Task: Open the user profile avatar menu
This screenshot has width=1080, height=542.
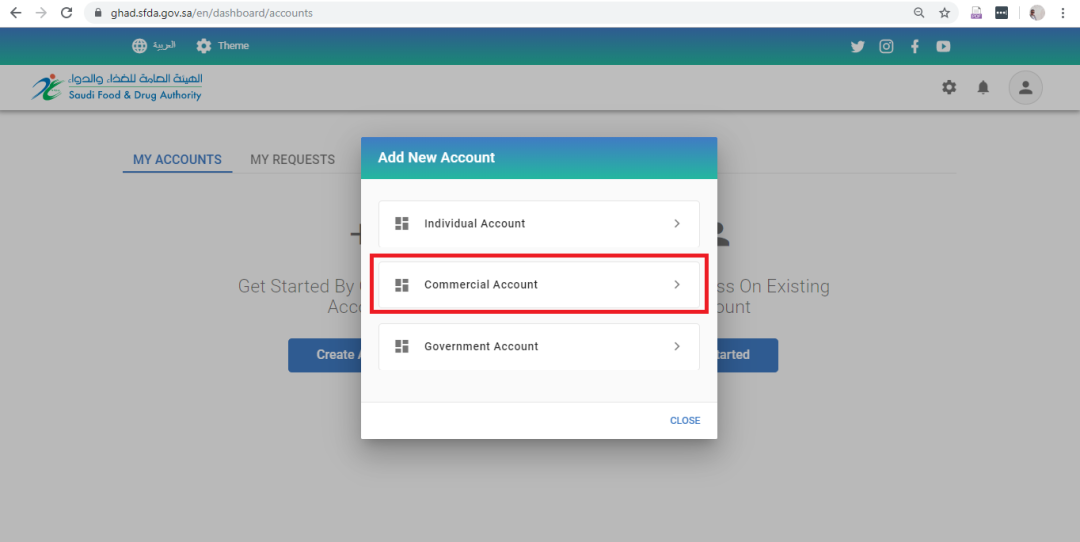Action: click(1026, 87)
